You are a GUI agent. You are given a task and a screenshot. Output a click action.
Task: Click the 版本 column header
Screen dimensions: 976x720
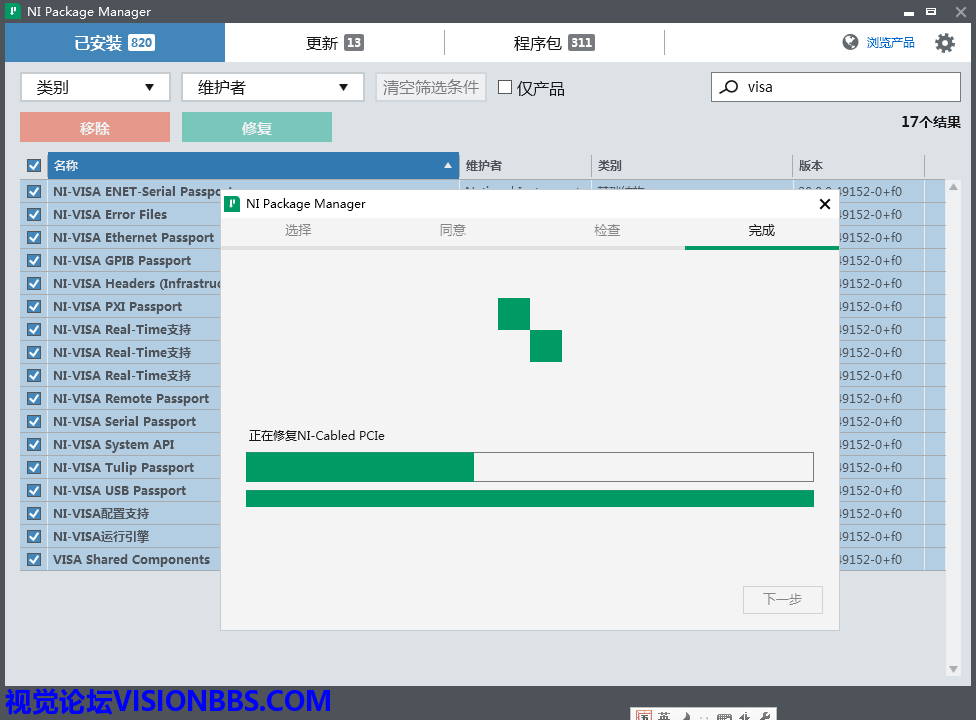coord(858,166)
